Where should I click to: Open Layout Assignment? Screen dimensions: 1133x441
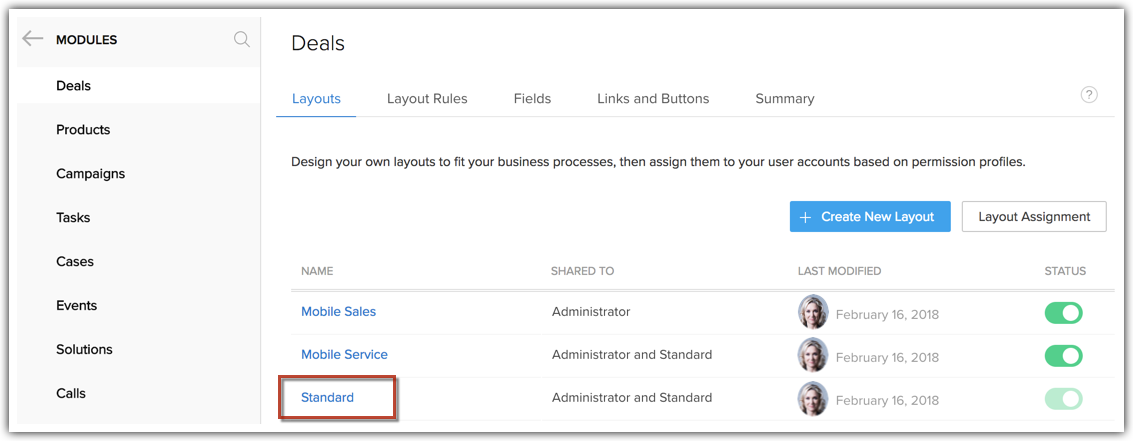coord(1034,216)
